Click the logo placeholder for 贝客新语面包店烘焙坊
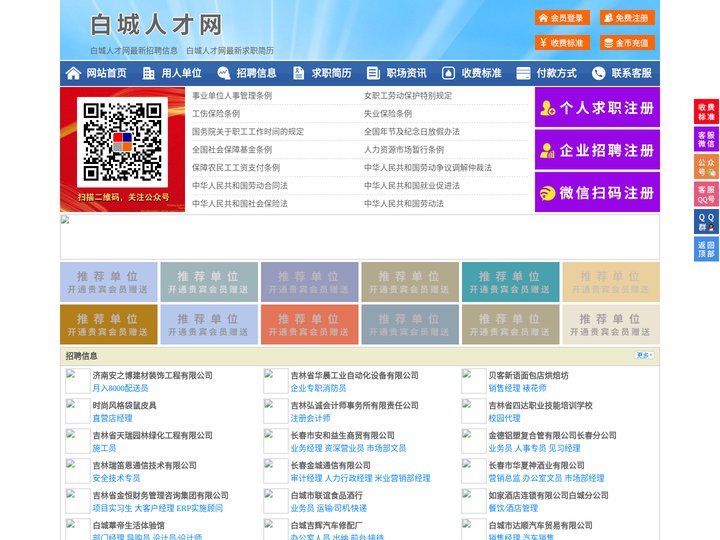 tap(474, 381)
